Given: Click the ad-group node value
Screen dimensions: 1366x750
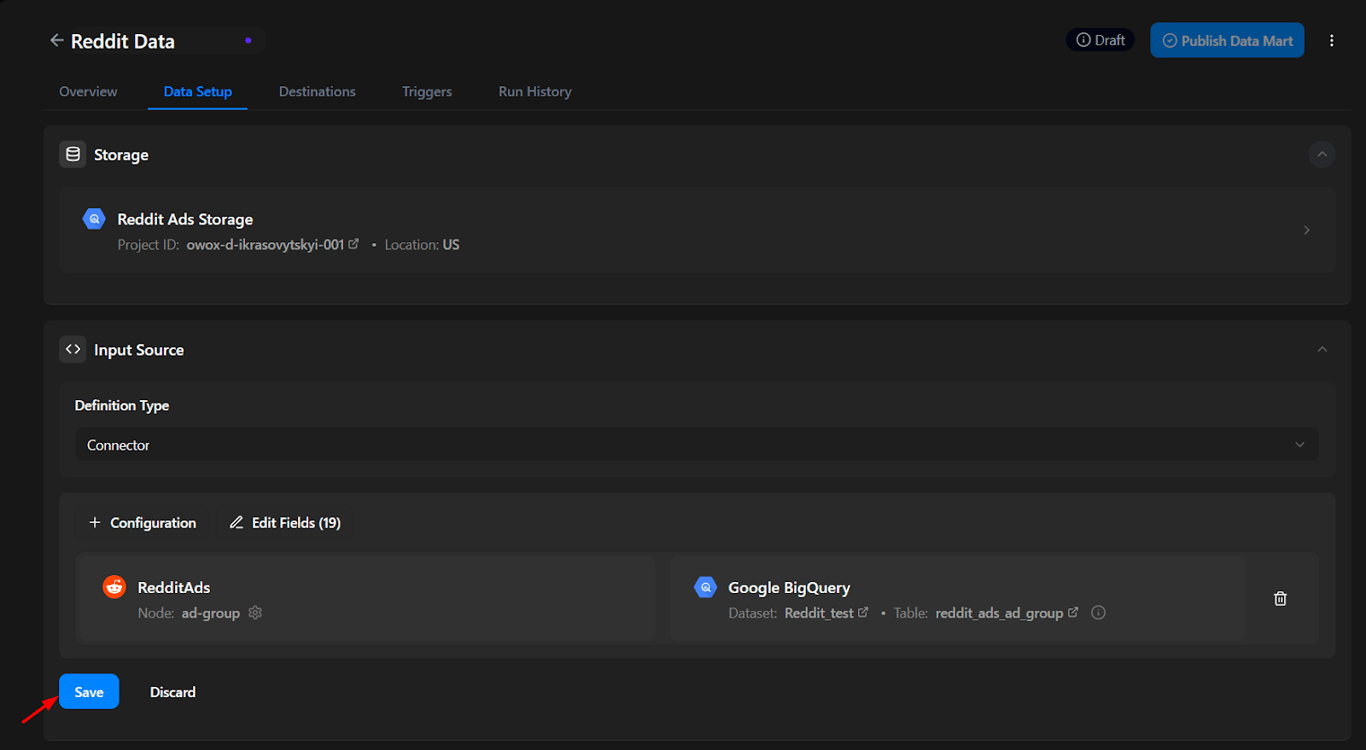Looking at the screenshot, I should click(211, 613).
